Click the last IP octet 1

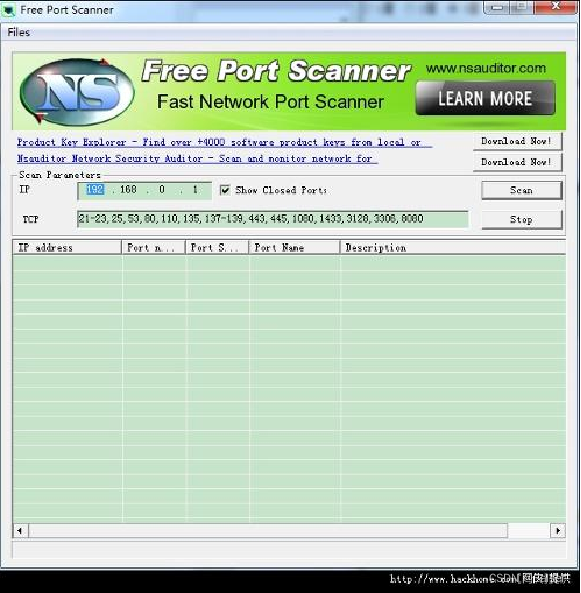[x=195, y=189]
